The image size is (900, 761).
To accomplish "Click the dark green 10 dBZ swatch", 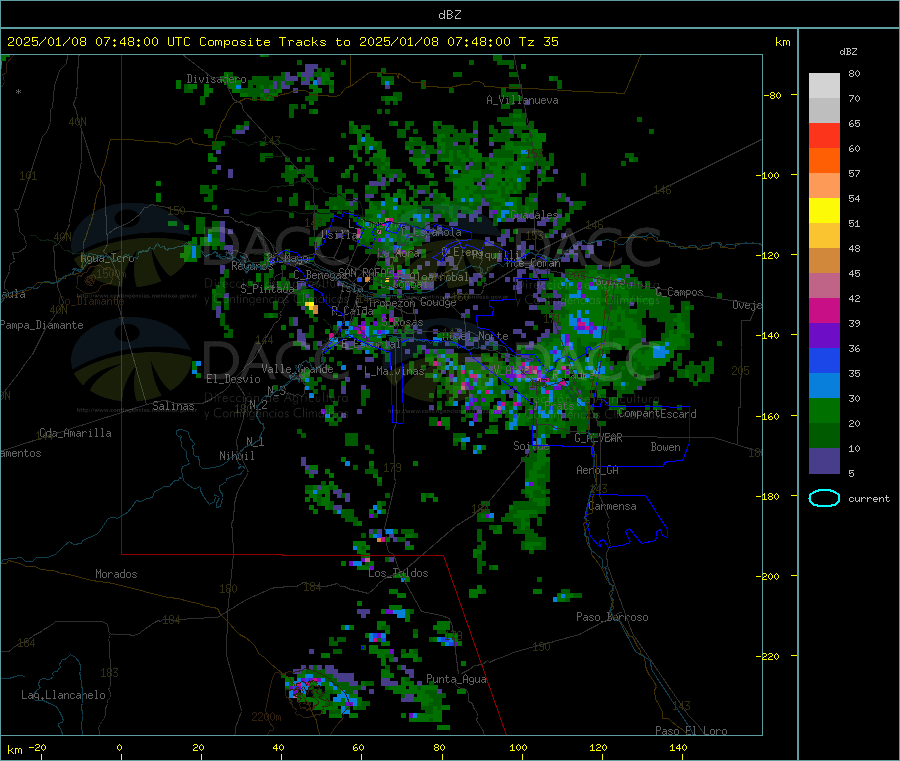I will (x=824, y=436).
